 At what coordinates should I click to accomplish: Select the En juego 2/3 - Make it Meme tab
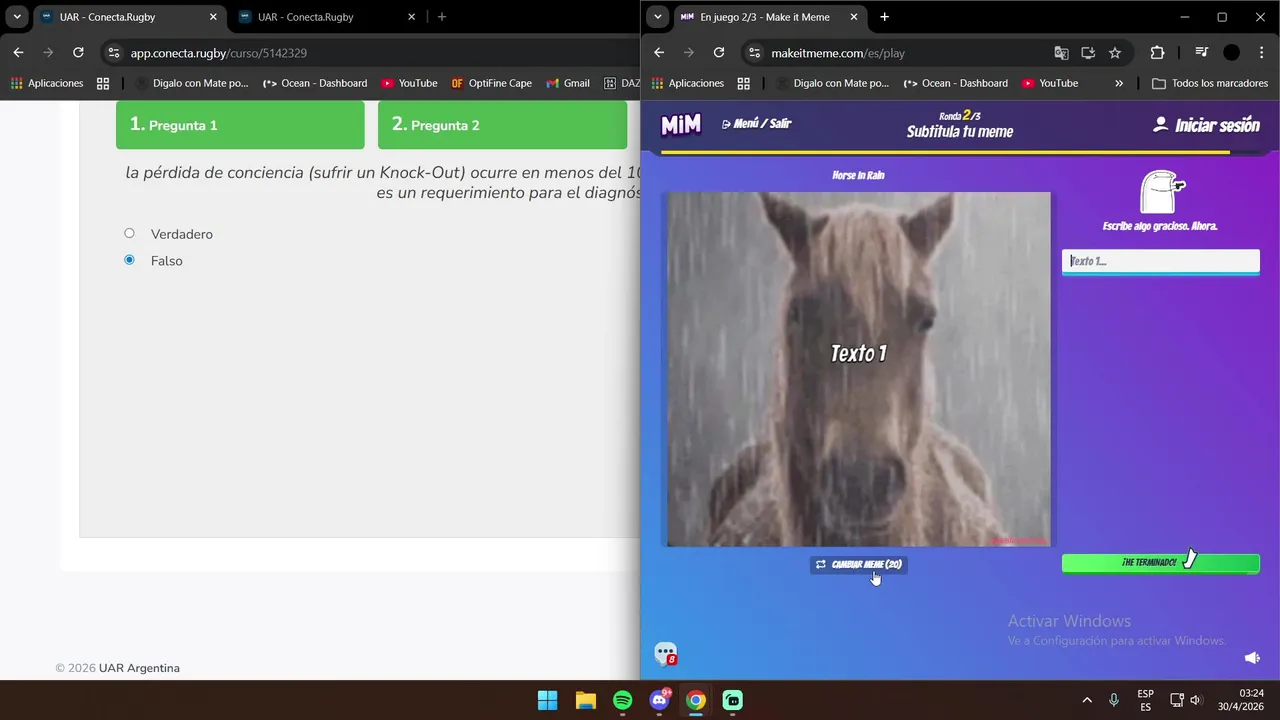768,17
